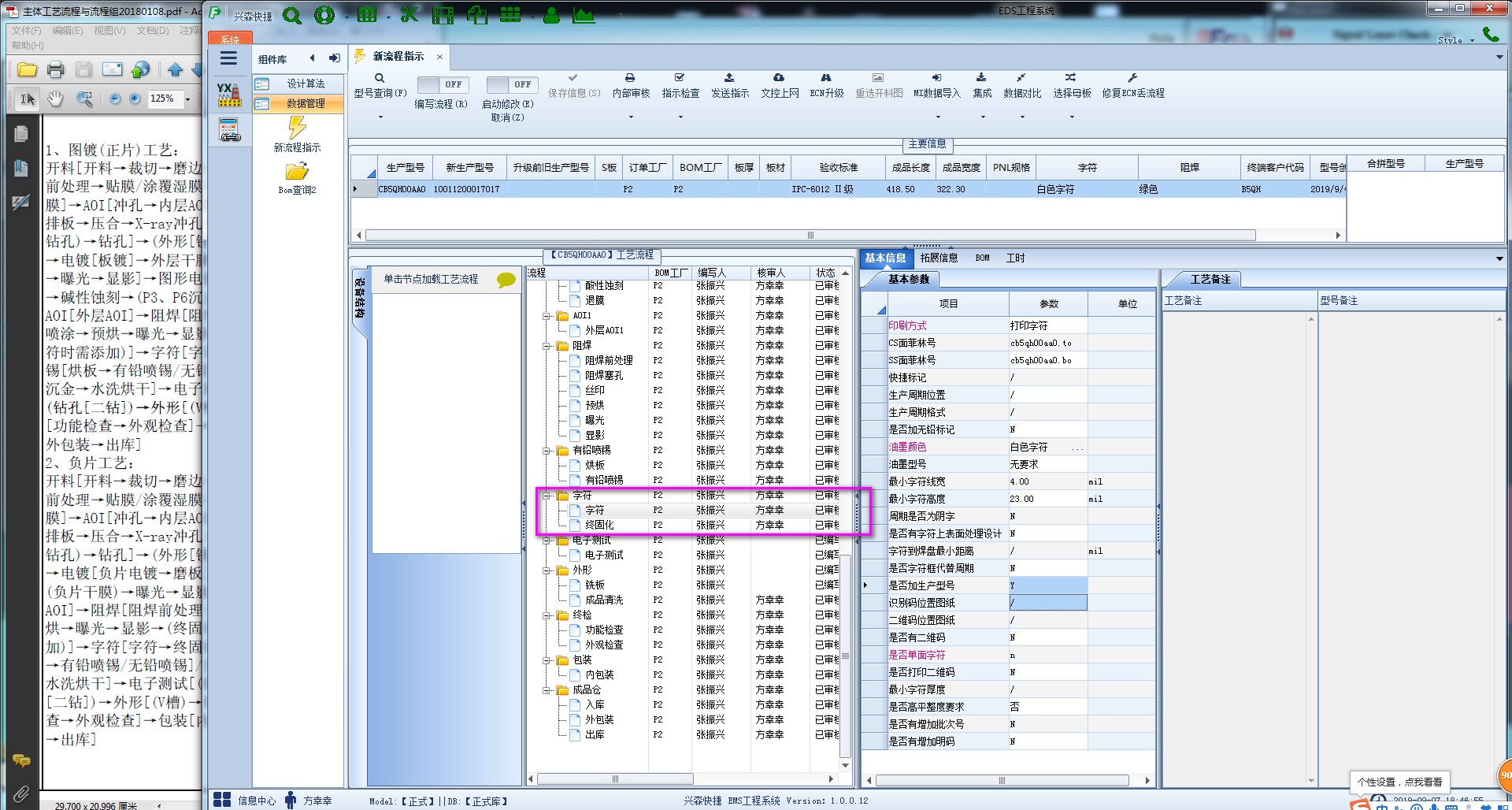Click 个性设置，点我看看 popup
1512x810 pixels.
click(1399, 782)
